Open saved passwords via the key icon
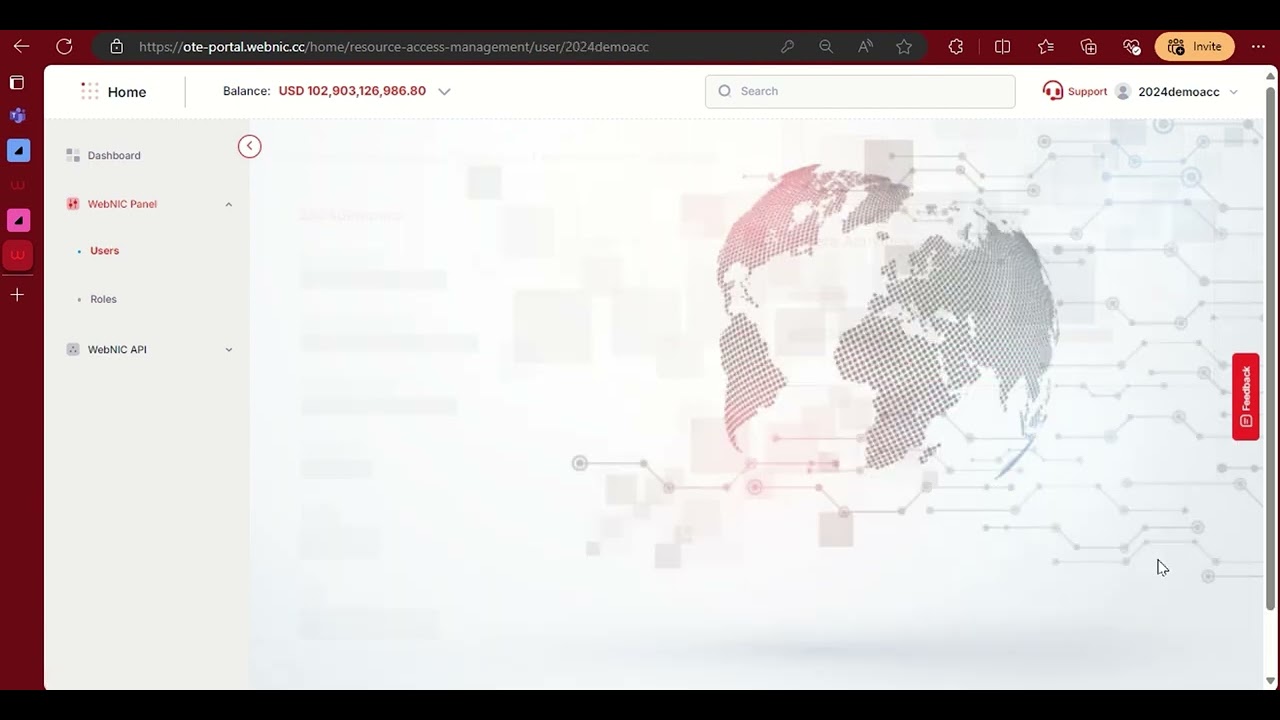 click(x=788, y=46)
